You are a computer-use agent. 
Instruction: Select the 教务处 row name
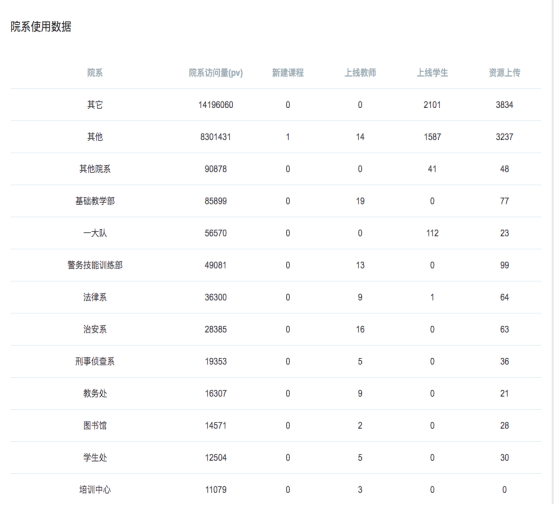[x=95, y=393]
